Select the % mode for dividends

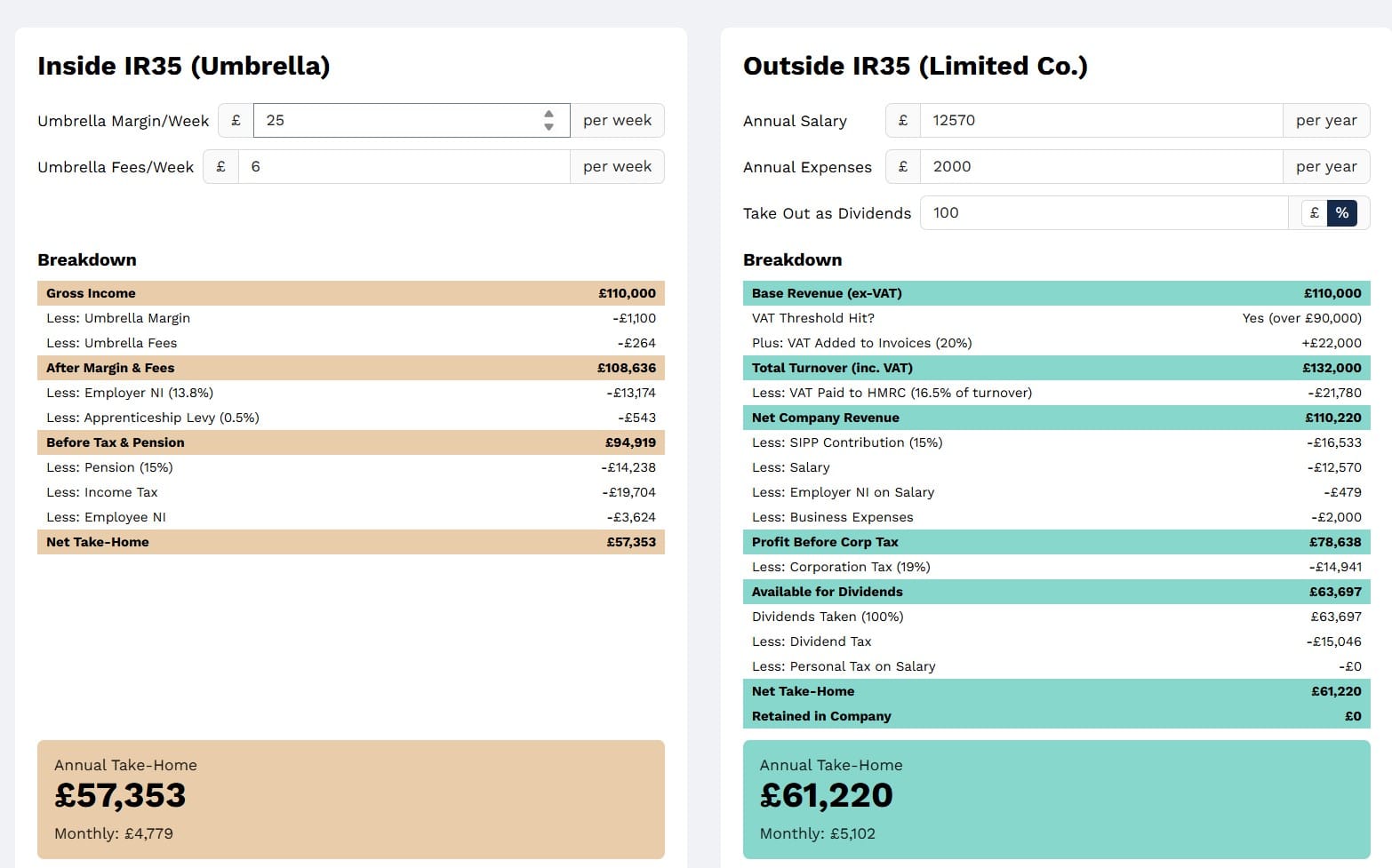(x=1342, y=213)
